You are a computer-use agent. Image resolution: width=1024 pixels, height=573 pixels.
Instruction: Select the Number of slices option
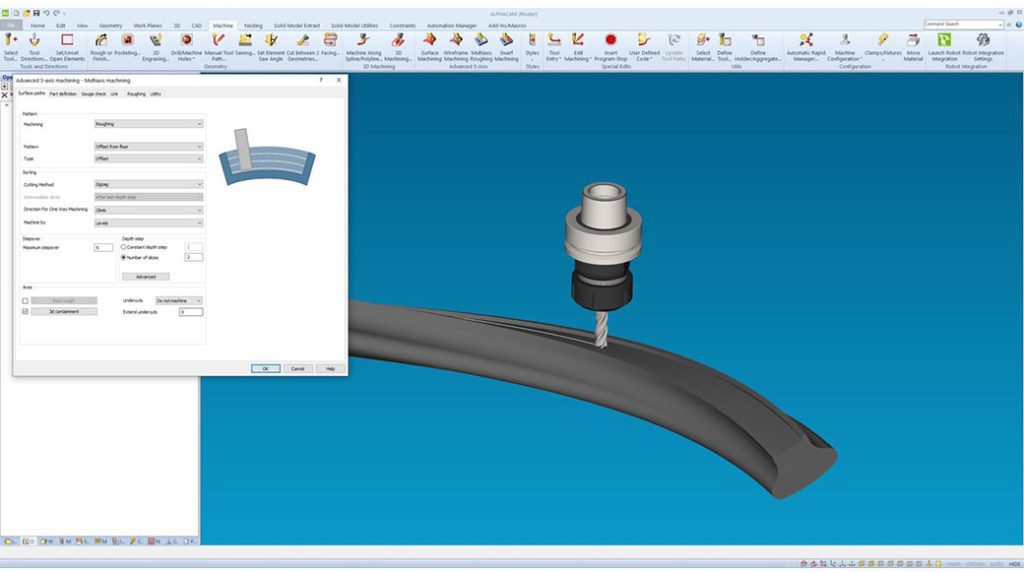124,257
